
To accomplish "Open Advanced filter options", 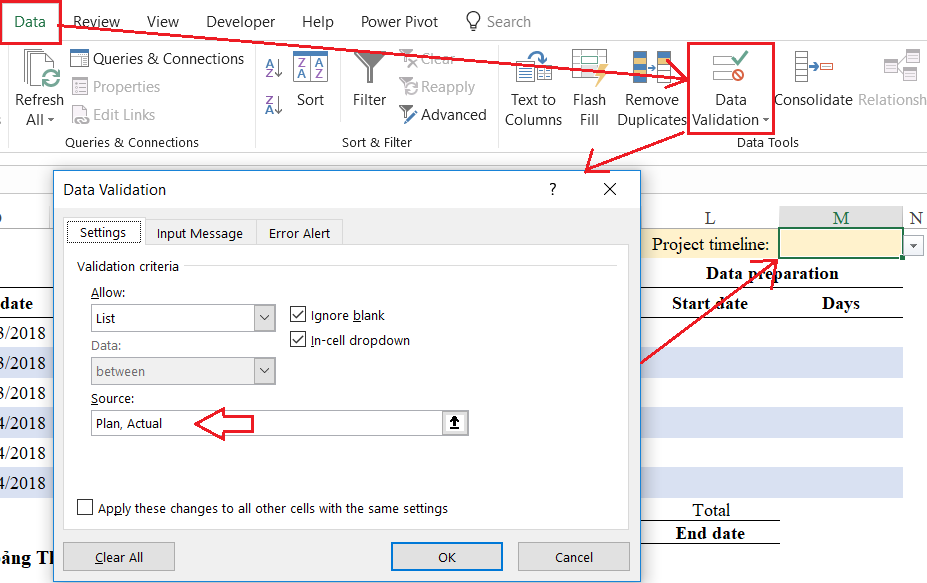I will tap(443, 114).
